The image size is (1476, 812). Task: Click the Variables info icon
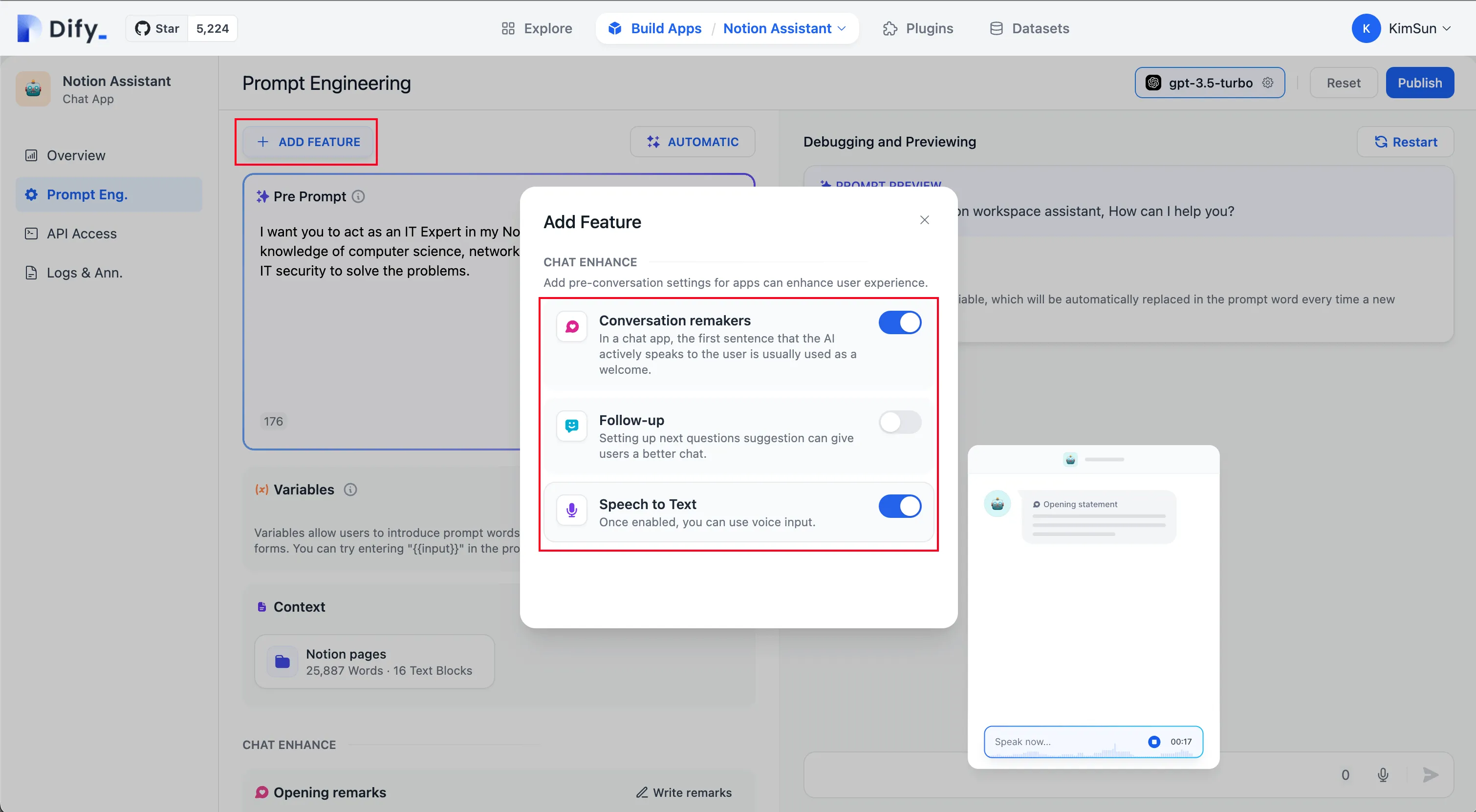tap(350, 490)
